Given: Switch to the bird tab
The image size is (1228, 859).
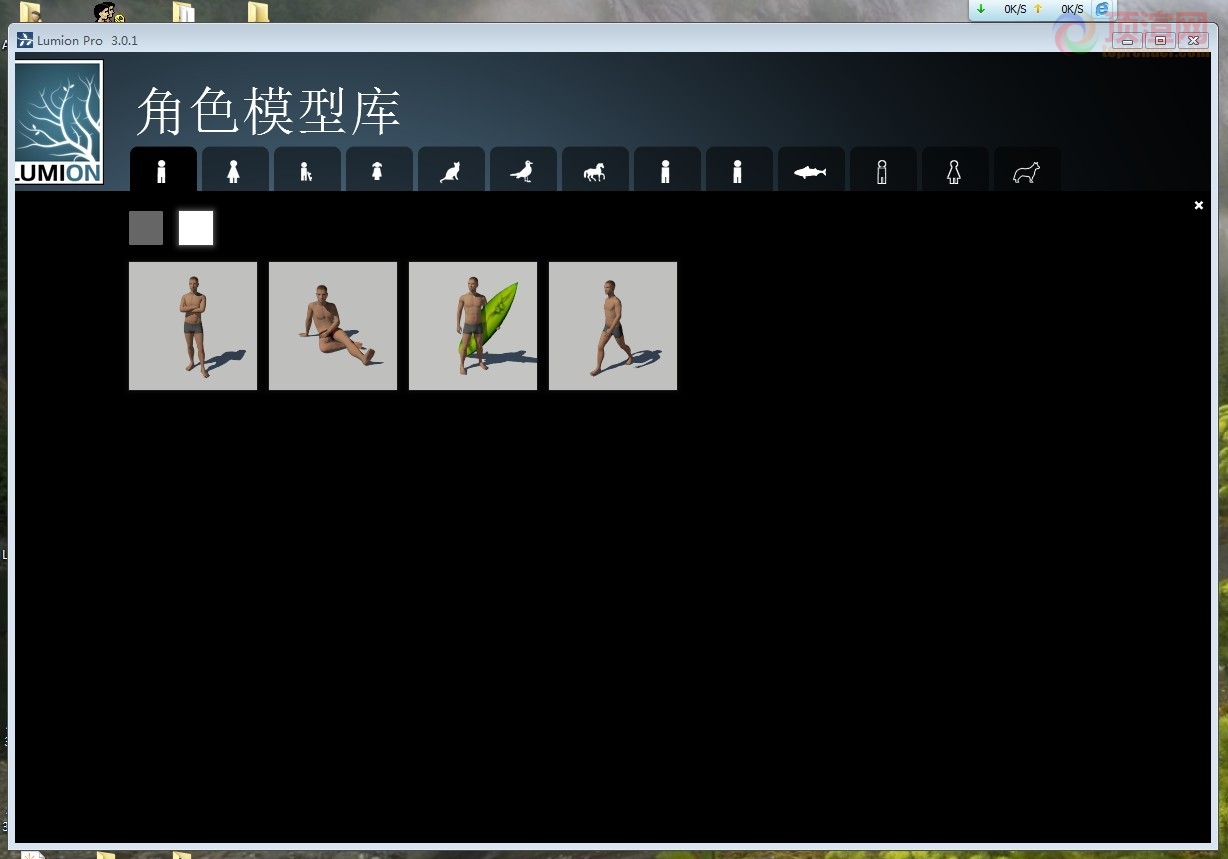Looking at the screenshot, I should coord(522,170).
